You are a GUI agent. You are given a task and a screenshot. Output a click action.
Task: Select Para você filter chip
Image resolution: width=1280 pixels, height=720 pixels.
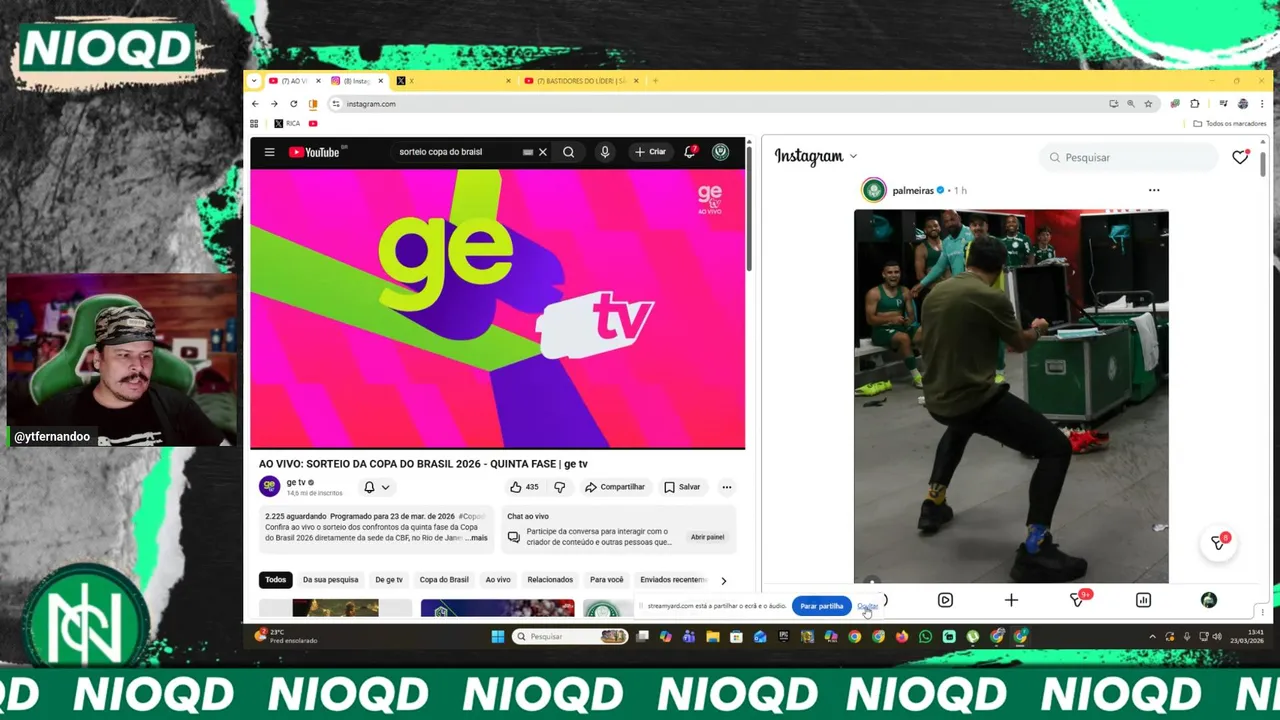click(x=606, y=580)
